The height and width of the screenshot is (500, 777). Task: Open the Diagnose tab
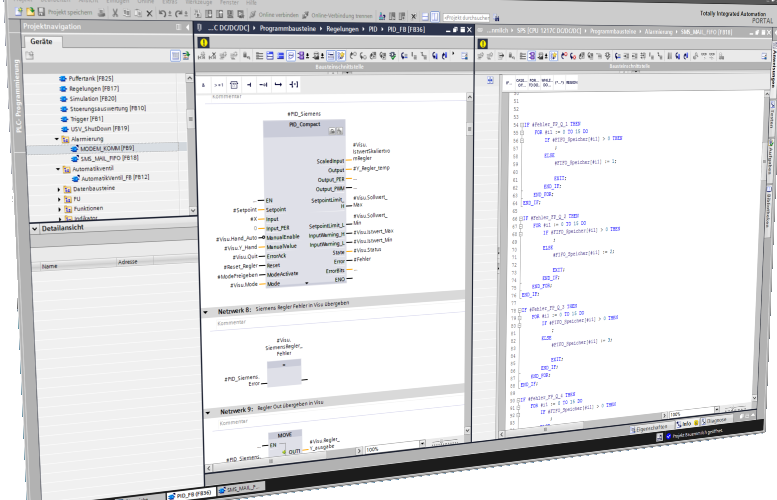(714, 420)
